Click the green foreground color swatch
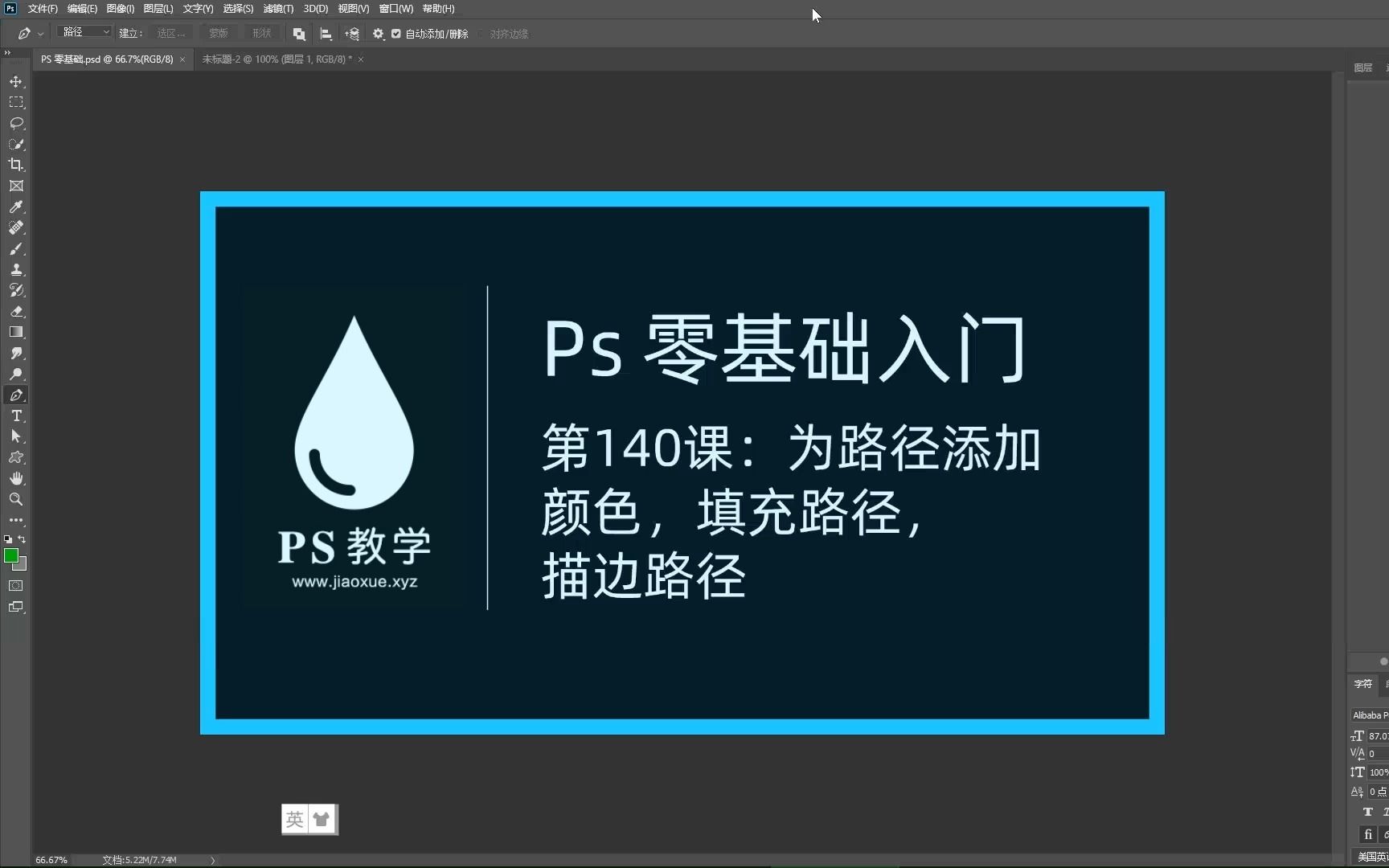Image resolution: width=1389 pixels, height=868 pixels. pos(12,556)
